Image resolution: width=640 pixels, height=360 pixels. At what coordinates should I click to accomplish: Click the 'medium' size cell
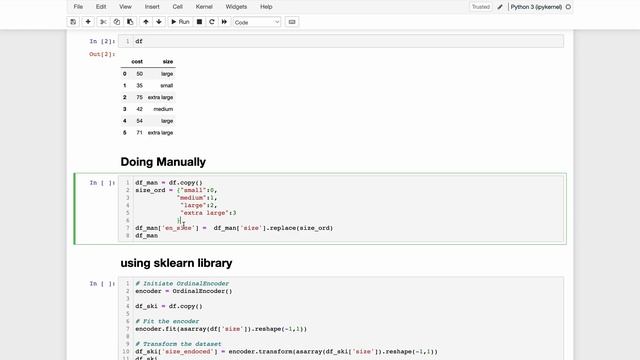coord(163,109)
